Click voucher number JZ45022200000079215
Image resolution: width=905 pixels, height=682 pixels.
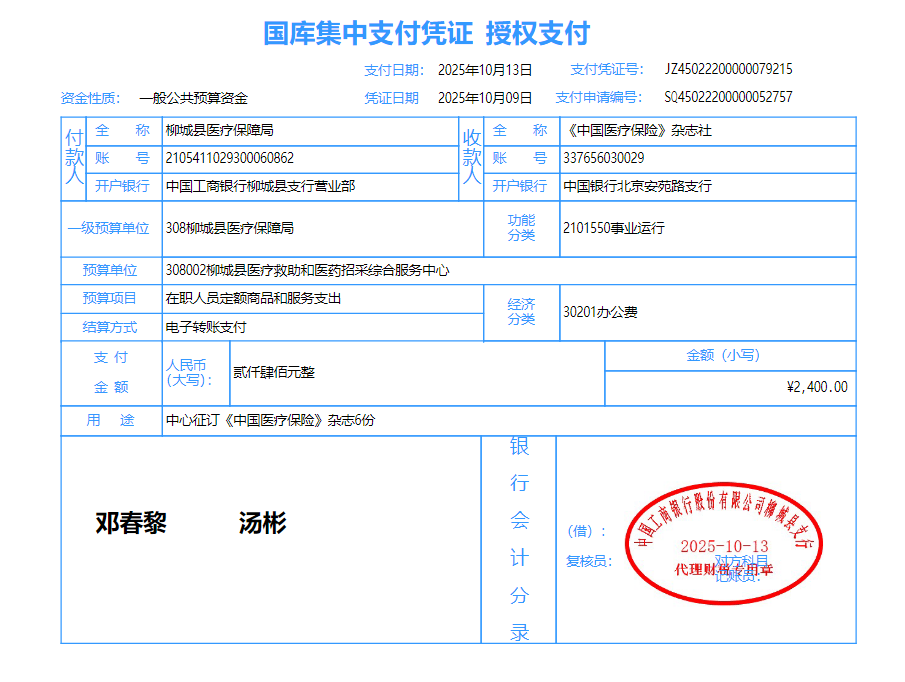(x=728, y=70)
